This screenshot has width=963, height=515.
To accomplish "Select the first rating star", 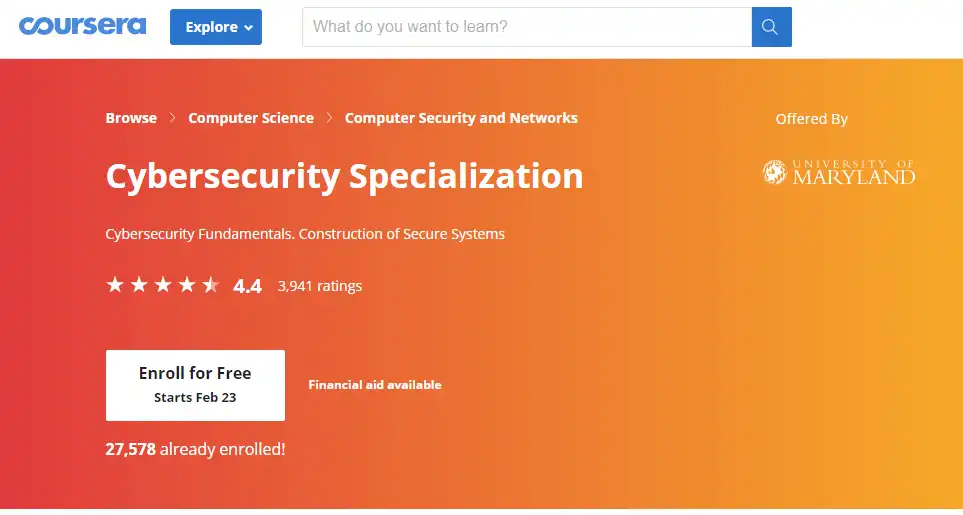I will (x=114, y=285).
